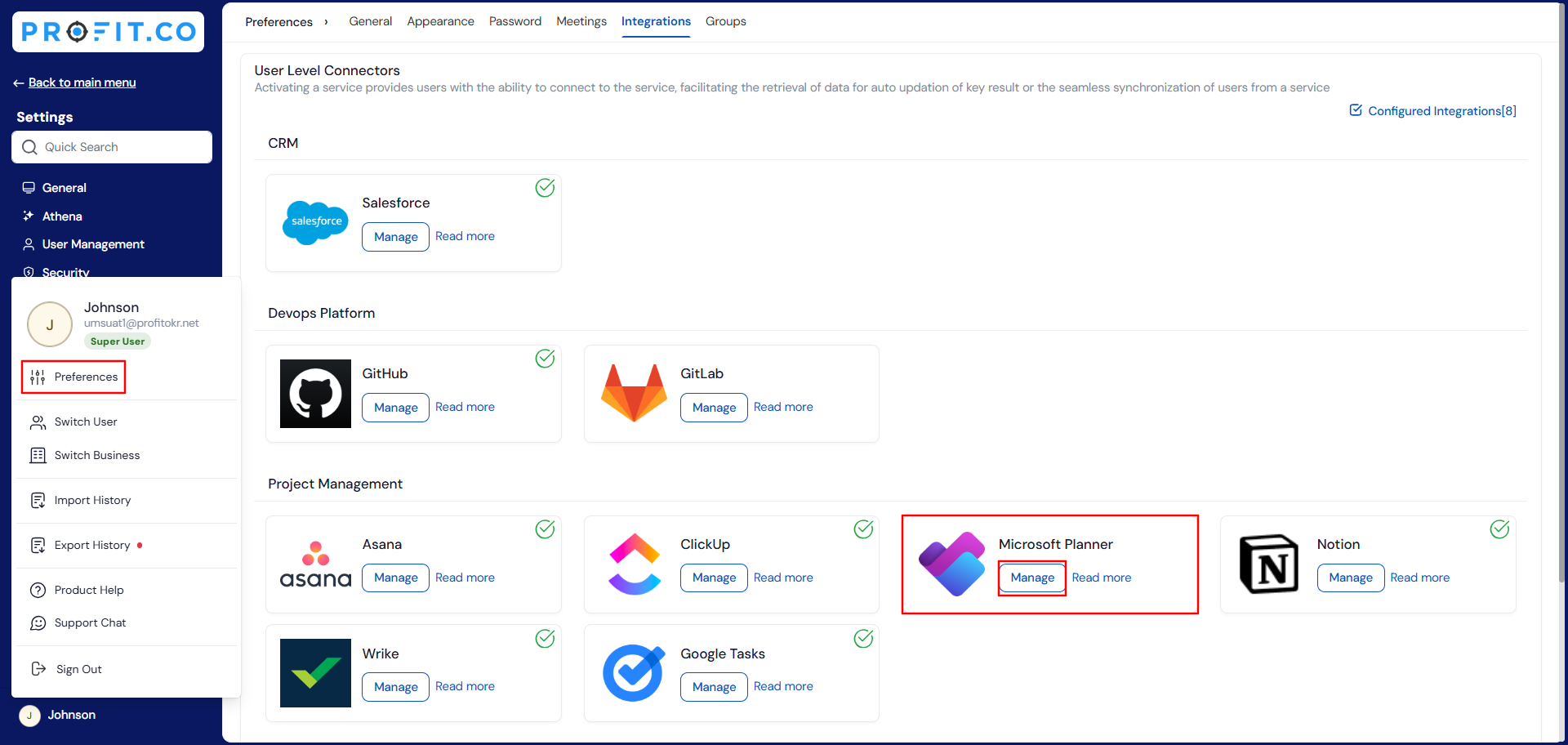The height and width of the screenshot is (745, 1568).
Task: Click the Preferences breadcrumb
Action: point(278,22)
